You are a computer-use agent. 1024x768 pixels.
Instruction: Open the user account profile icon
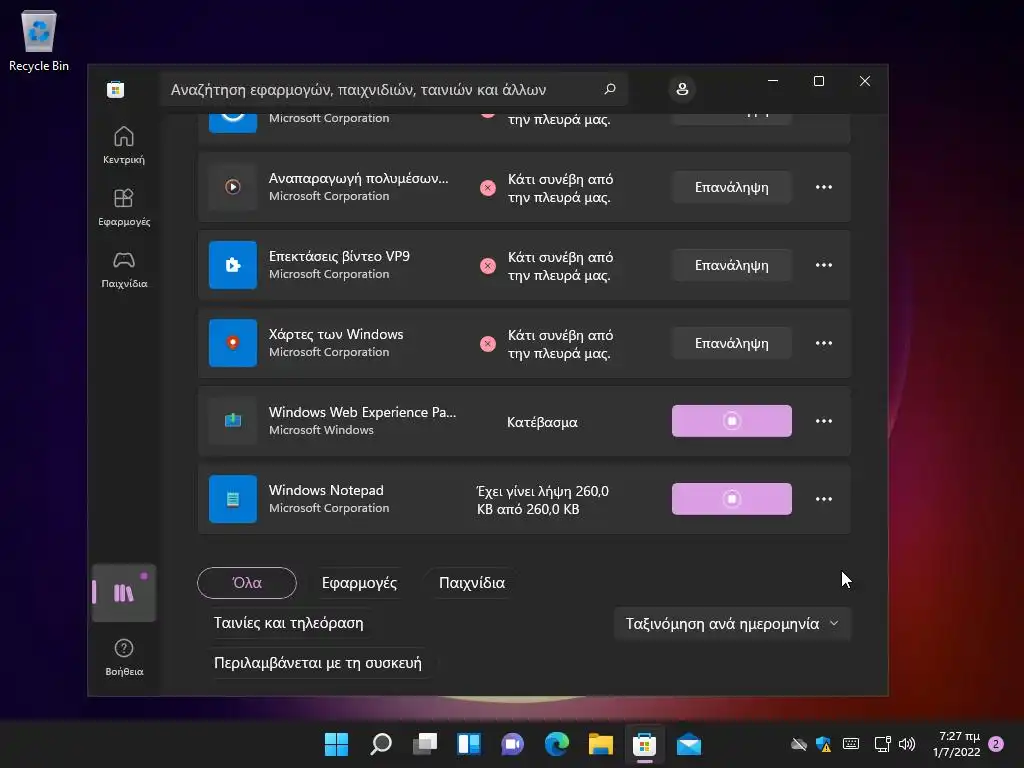[682, 89]
